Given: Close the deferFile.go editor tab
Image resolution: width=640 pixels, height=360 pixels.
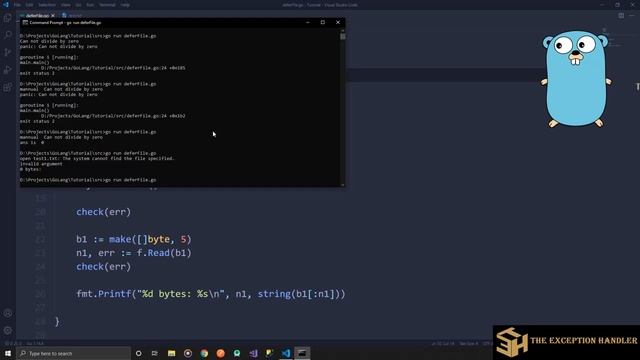Looking at the screenshot, I should [53, 15].
